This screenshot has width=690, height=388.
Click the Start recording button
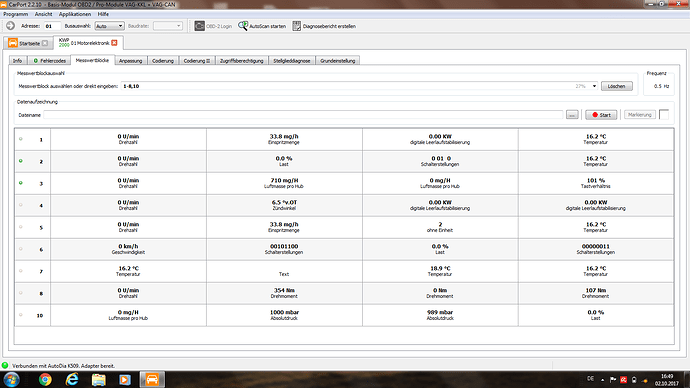(x=601, y=115)
